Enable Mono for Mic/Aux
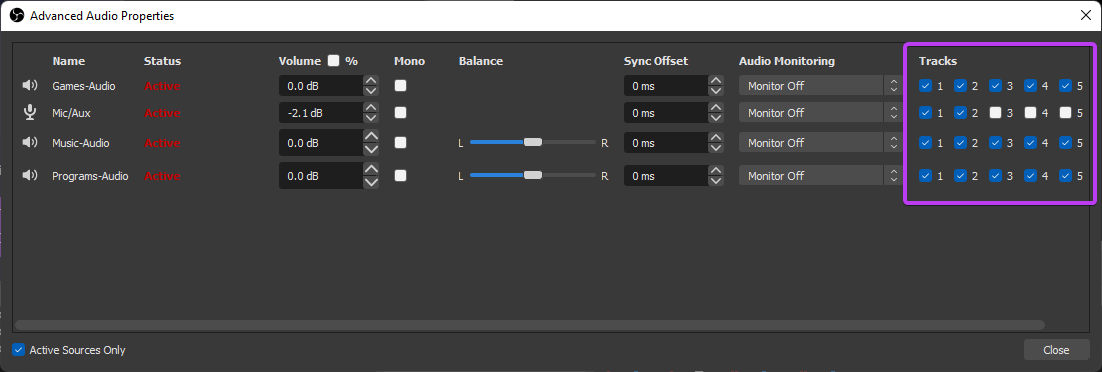Viewport: 1102px width, 372px height. click(401, 113)
